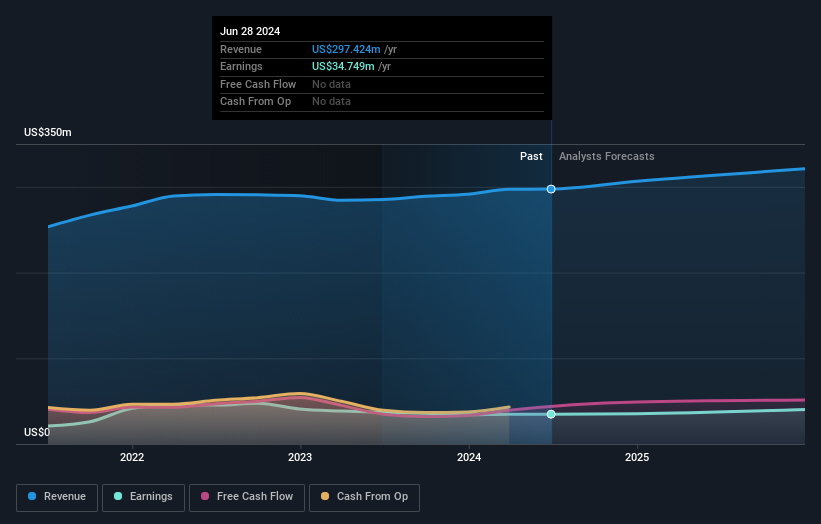821x524 pixels.
Task: Click the orange Cash From Op legend dot
Action: 325,496
